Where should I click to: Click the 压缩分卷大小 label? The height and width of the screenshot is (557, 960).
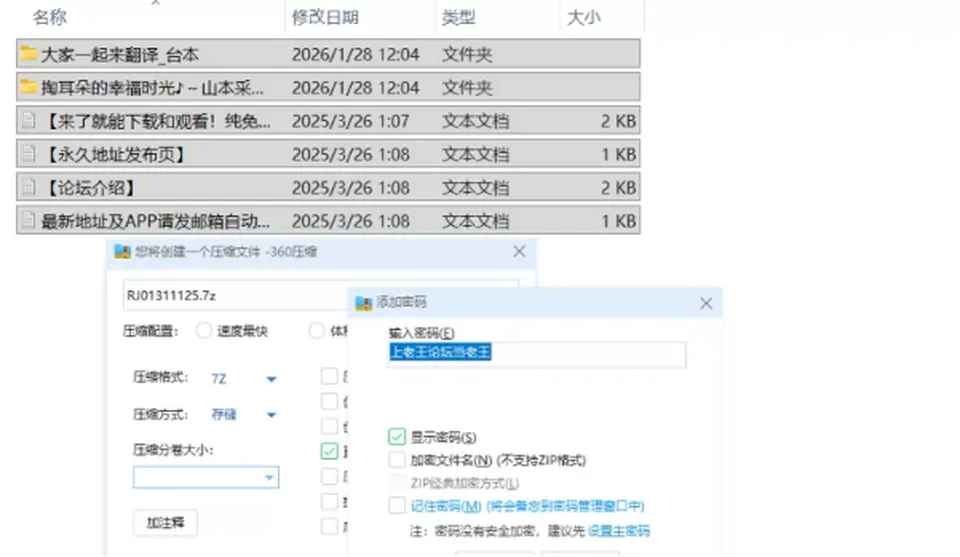[x=173, y=450]
